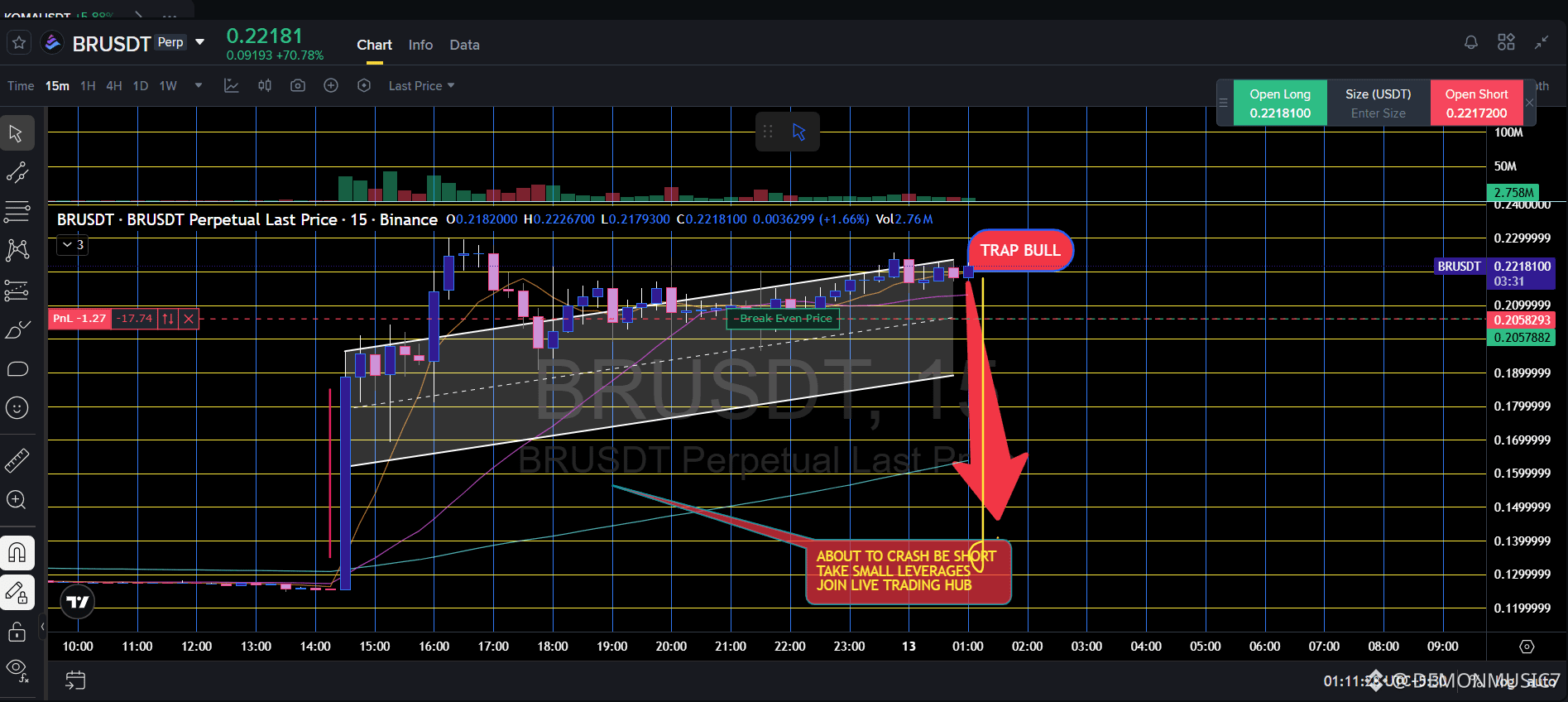Open the Fibonacci retracement tool
1568x702 pixels.
(x=17, y=211)
